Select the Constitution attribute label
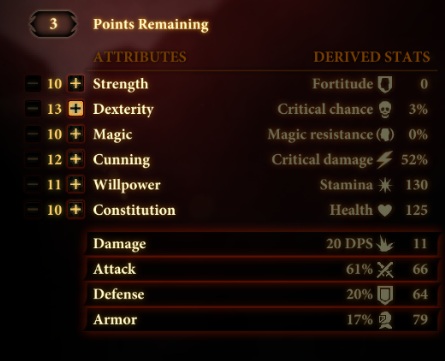 [x=134, y=210]
